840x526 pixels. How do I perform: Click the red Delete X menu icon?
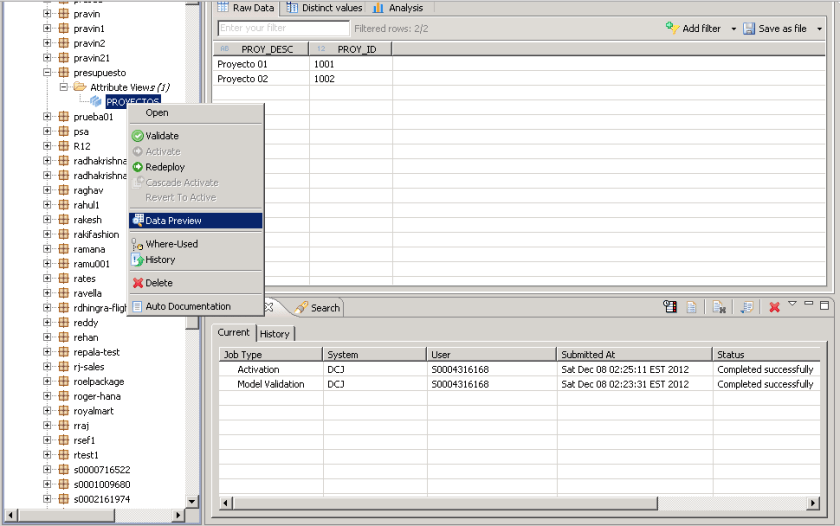click(x=137, y=283)
